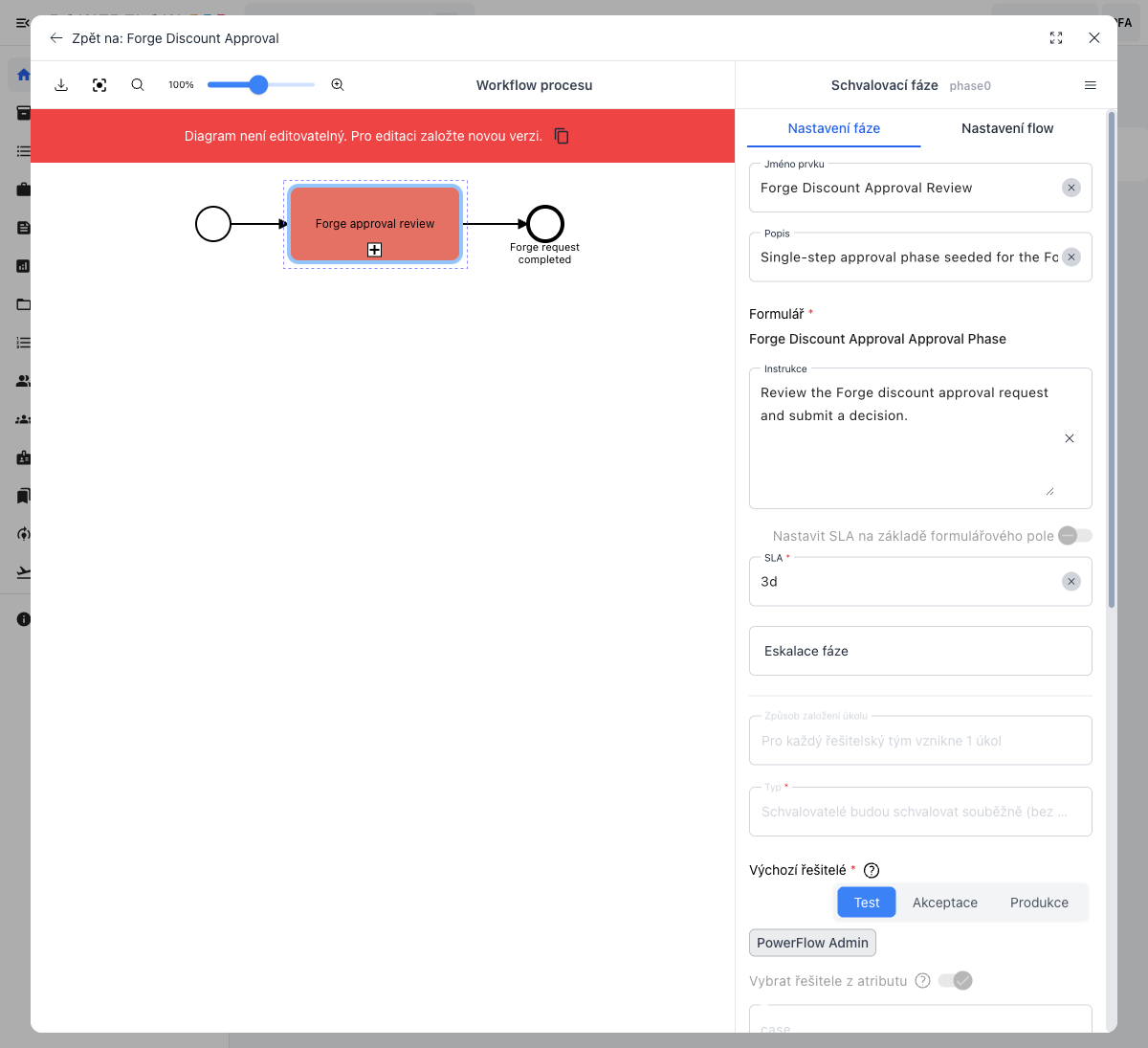Click the phase0 identifier text
1148x1048 pixels.
coord(970,86)
